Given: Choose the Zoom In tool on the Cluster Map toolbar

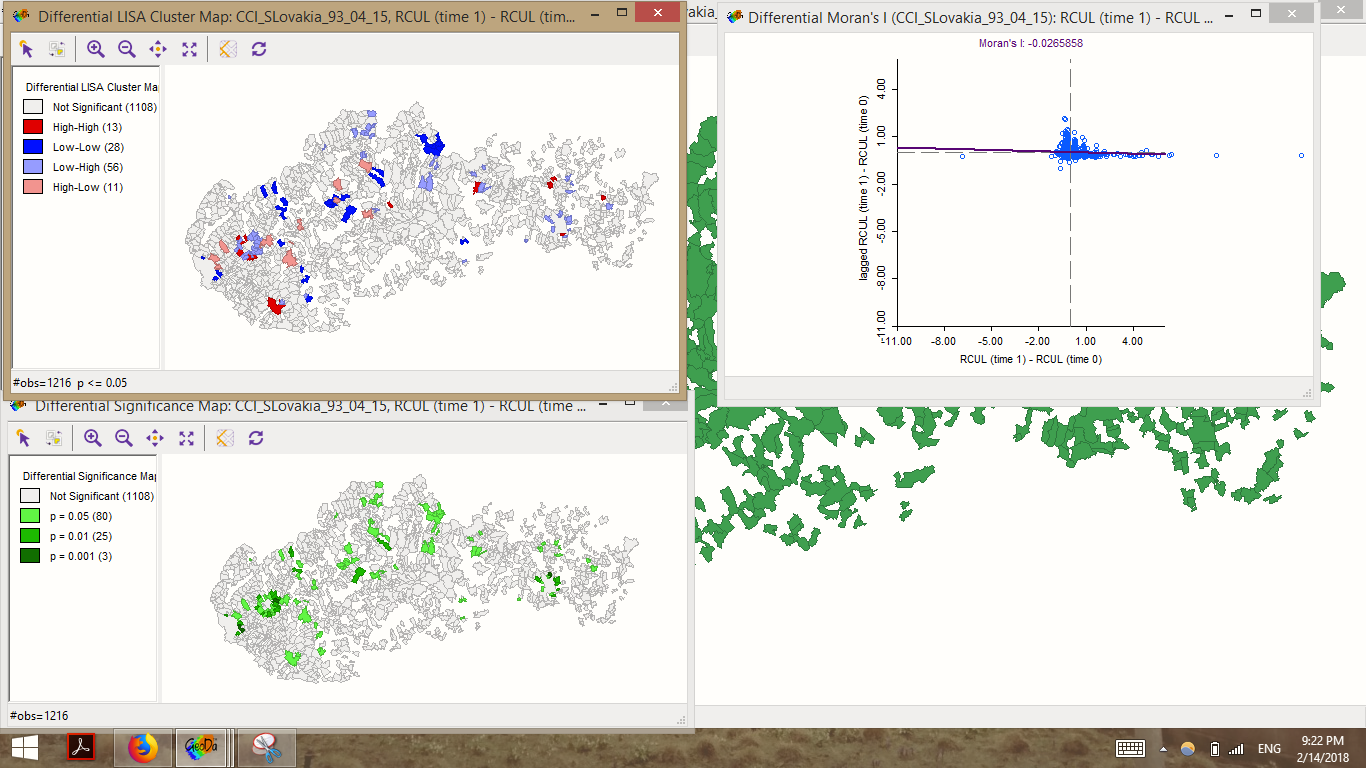Looking at the screenshot, I should pos(93,48).
